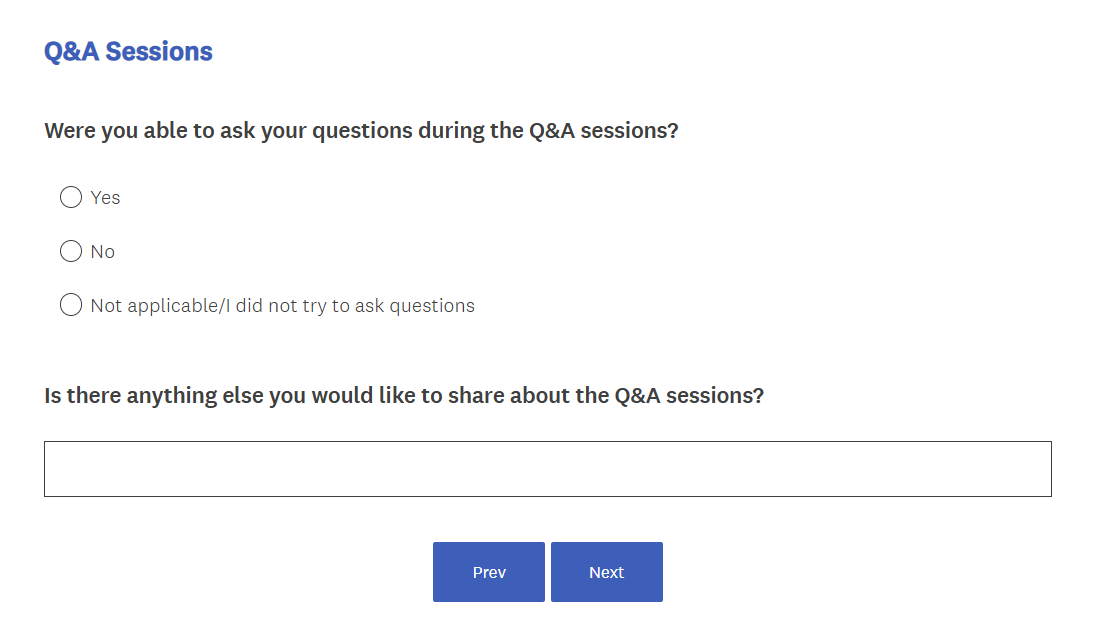Indicate you did not try asking questions
Viewport: 1095px width, 617px height.
[71, 305]
